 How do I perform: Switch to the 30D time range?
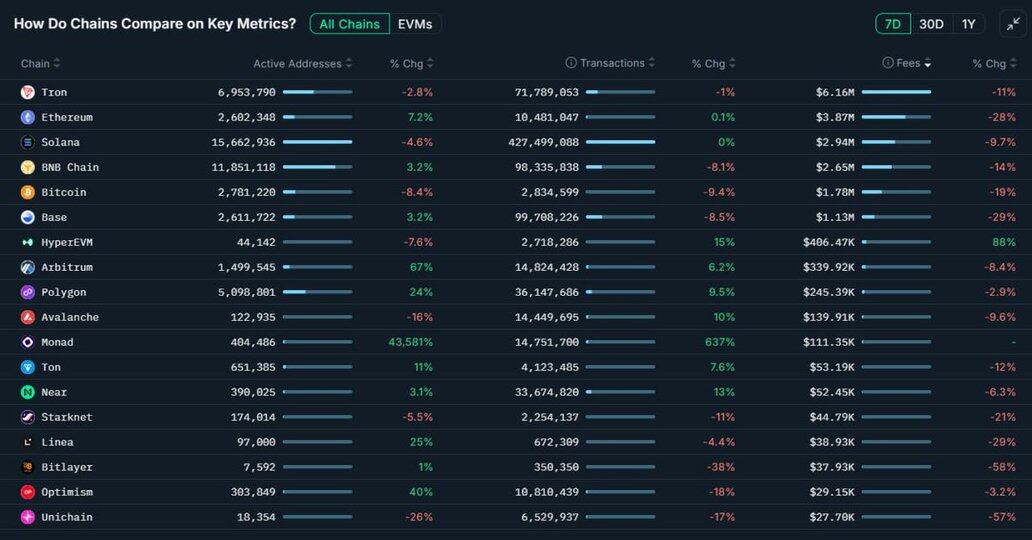[931, 24]
